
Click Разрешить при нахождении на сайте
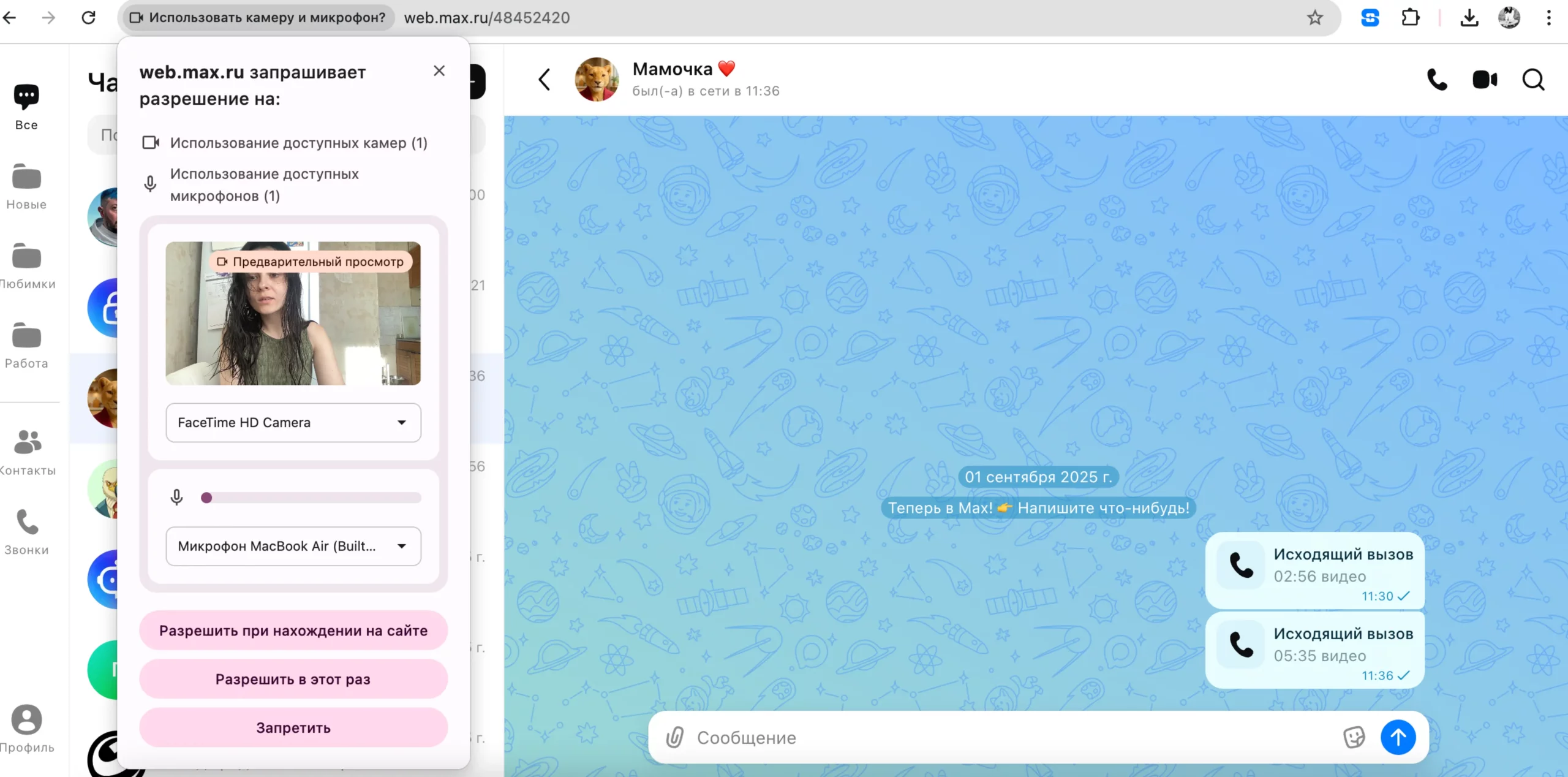tap(293, 631)
